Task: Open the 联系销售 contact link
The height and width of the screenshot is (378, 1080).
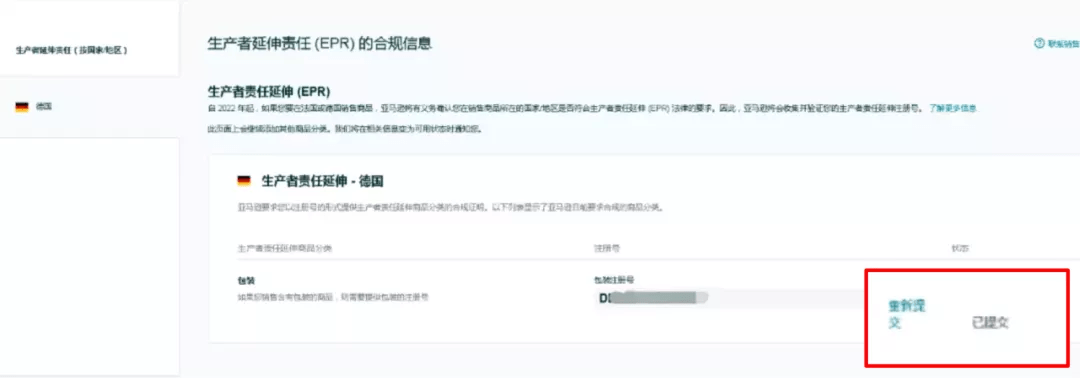Action: tap(1063, 43)
